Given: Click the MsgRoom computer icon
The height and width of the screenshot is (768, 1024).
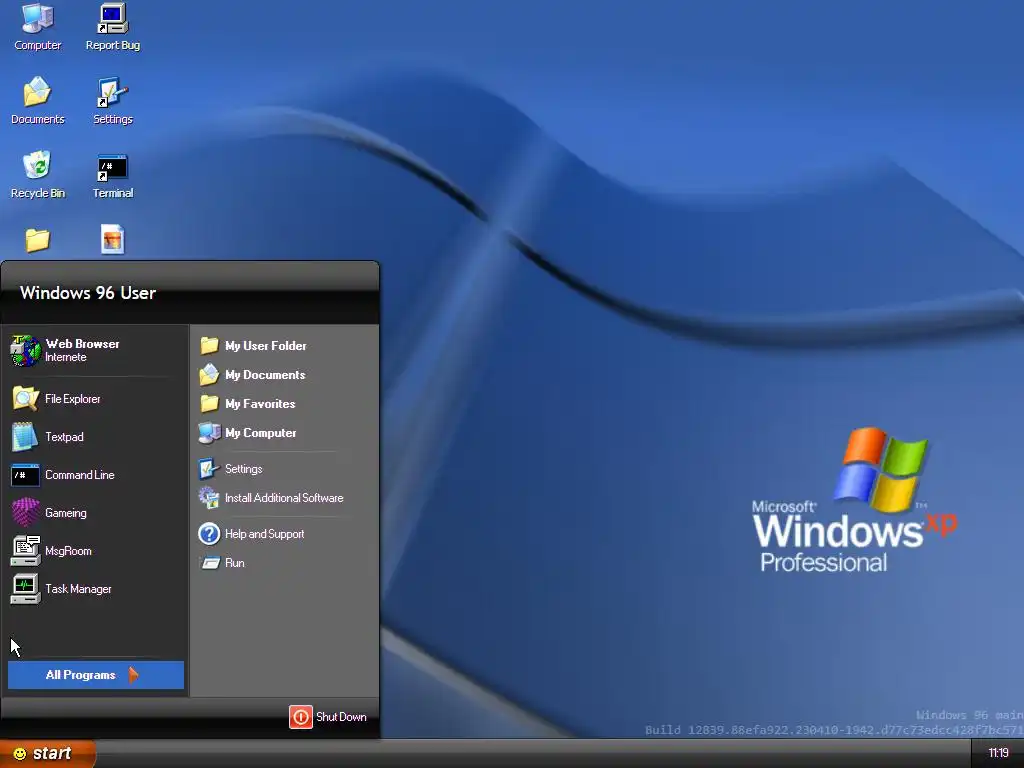Looking at the screenshot, I should click(x=25, y=551).
